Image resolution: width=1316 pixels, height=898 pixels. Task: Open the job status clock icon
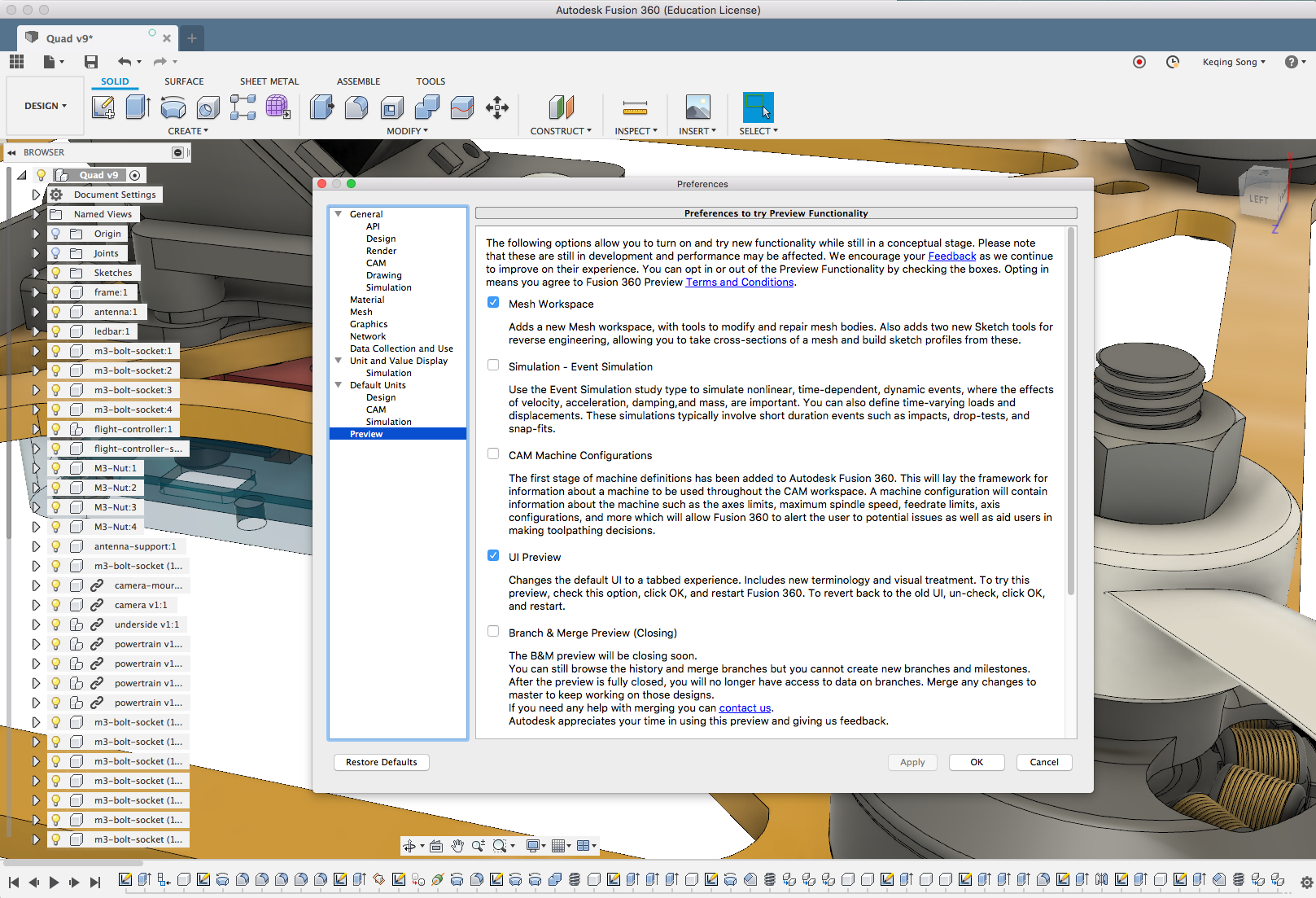pos(1172,62)
